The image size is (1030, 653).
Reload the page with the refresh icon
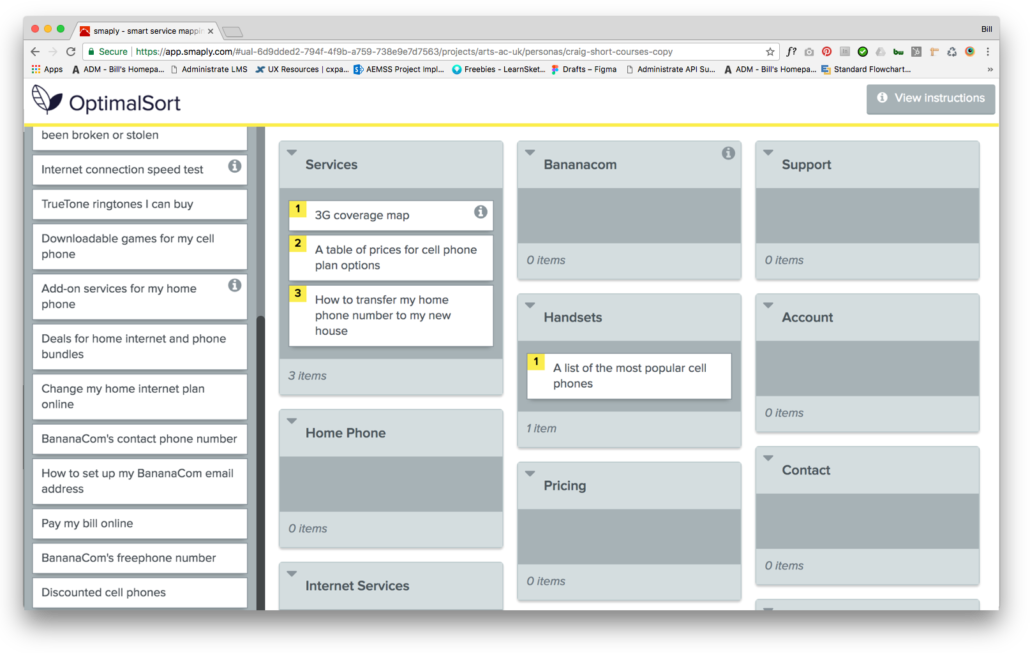pos(71,51)
